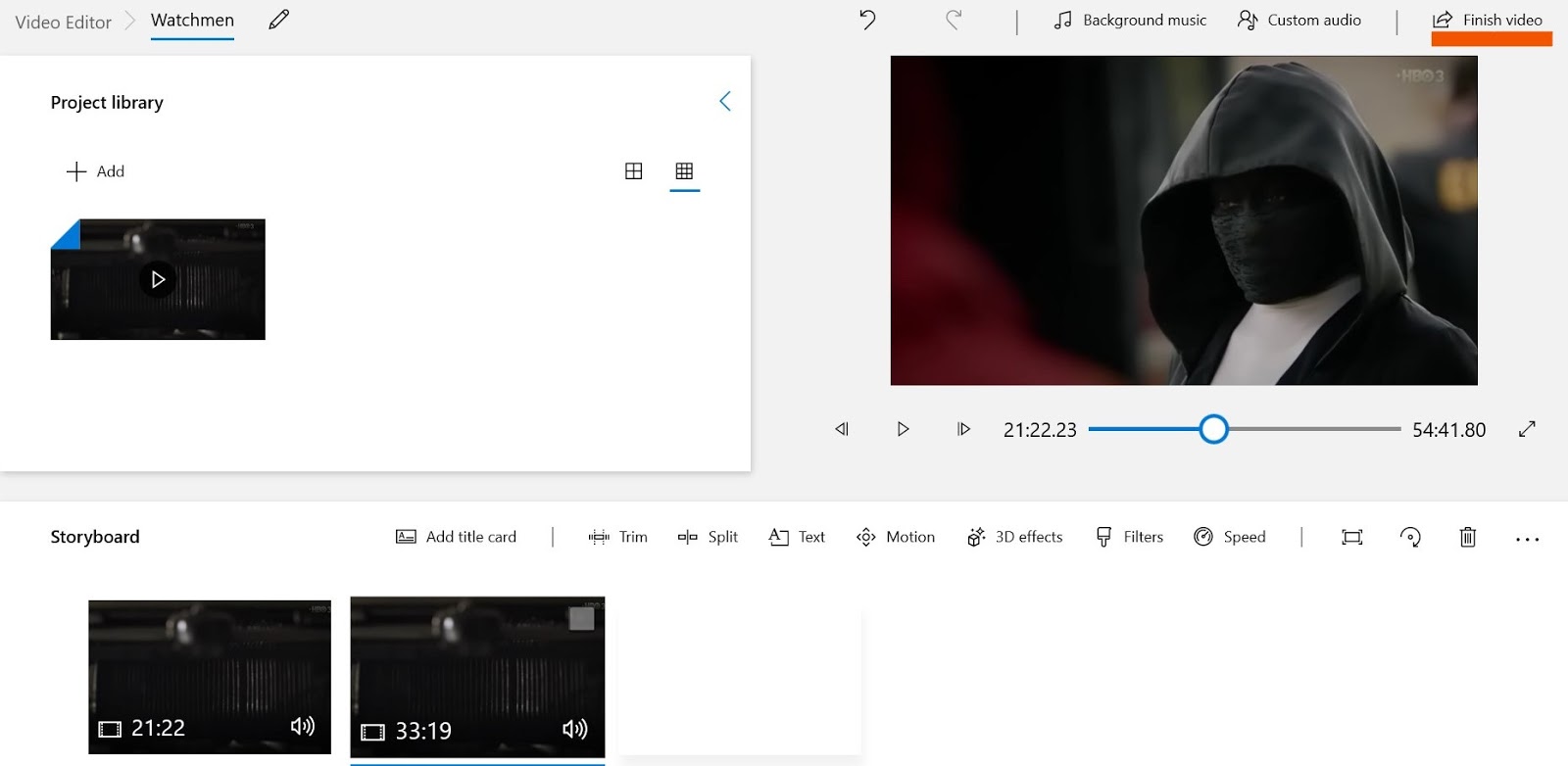Click the Project library heading
The image size is (1568, 766).
[107, 103]
